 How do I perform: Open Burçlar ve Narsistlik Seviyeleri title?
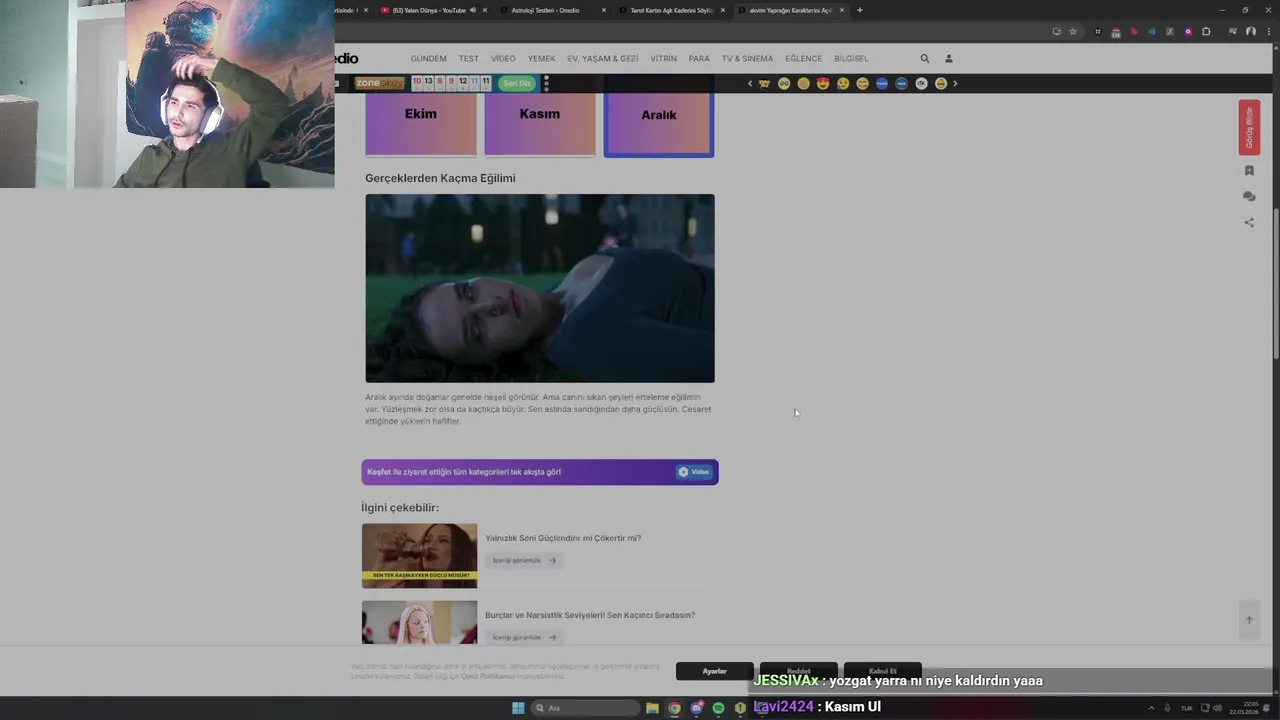pyautogui.click(x=590, y=615)
